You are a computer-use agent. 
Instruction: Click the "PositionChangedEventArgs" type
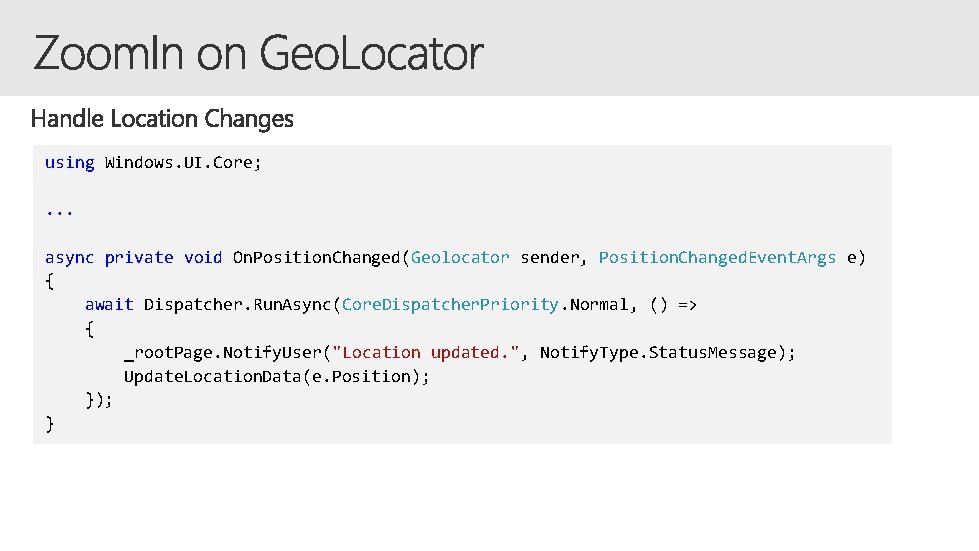(x=717, y=257)
